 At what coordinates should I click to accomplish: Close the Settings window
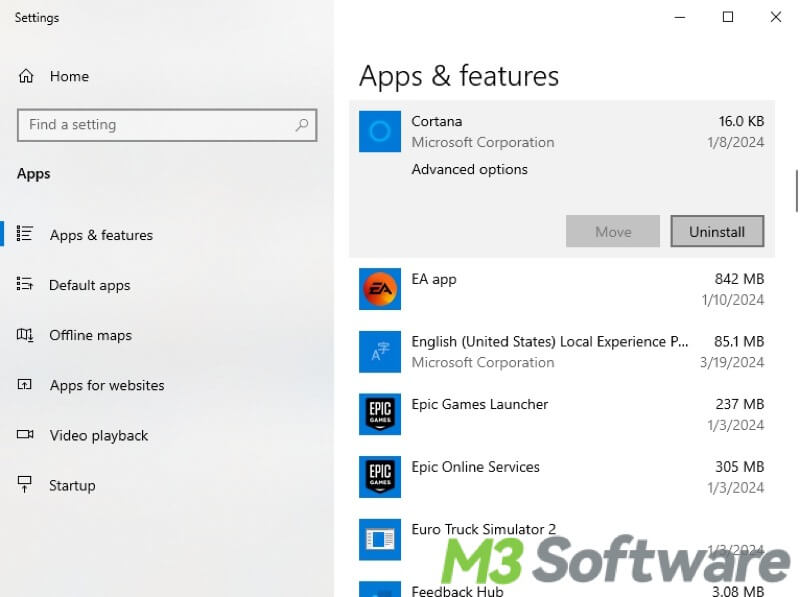click(x=776, y=17)
